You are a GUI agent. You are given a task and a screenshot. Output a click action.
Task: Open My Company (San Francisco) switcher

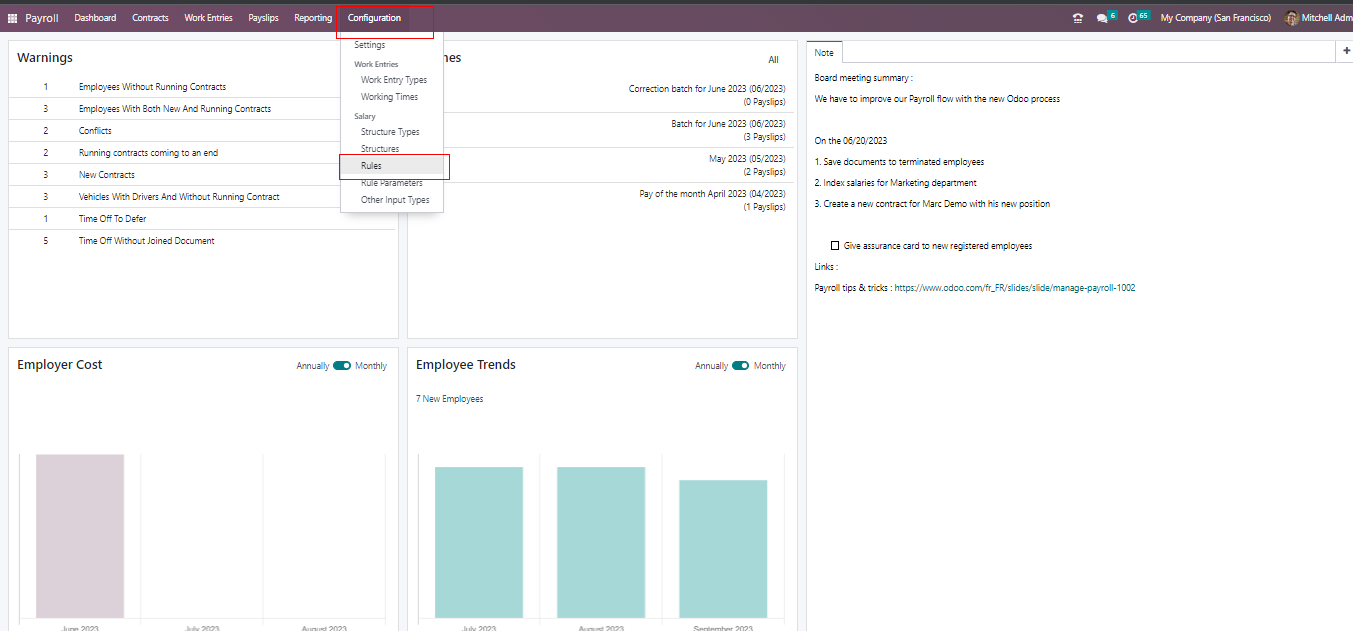click(1216, 18)
